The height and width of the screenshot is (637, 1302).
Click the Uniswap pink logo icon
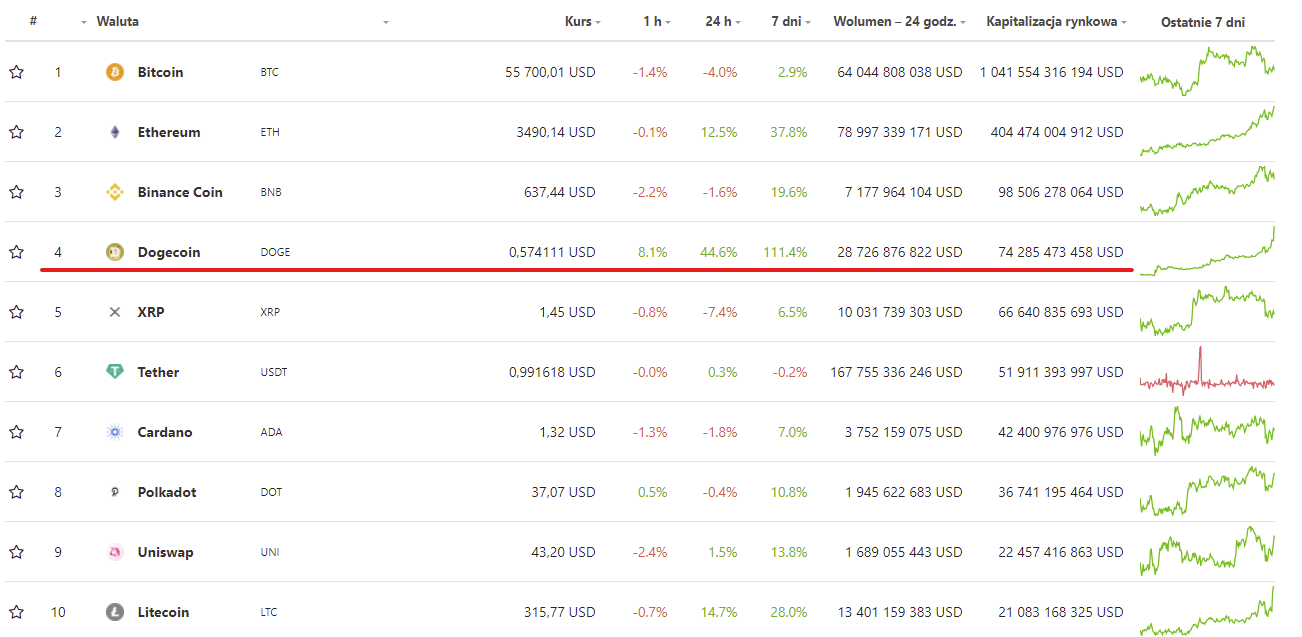tap(115, 552)
